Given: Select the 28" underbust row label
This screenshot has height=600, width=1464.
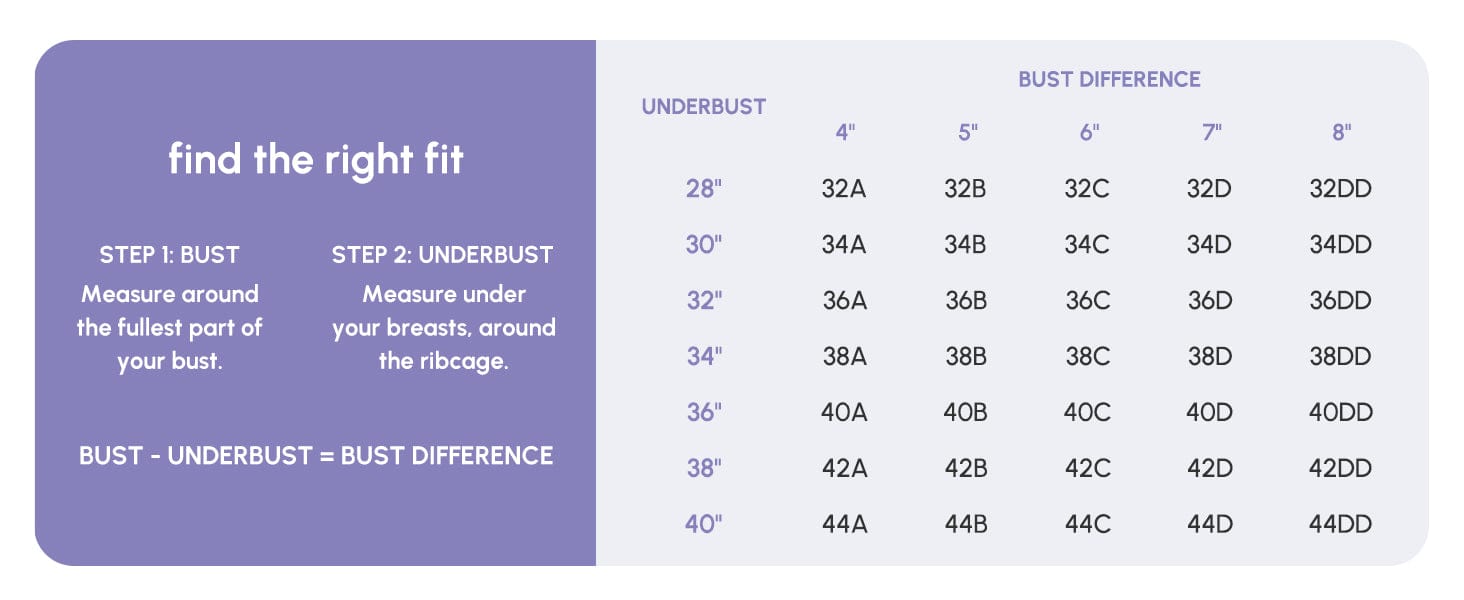Looking at the screenshot, I should 704,189.
